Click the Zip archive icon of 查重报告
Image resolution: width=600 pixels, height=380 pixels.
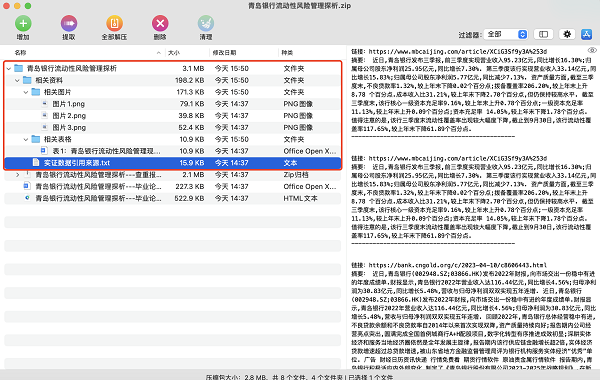[x=27, y=175]
